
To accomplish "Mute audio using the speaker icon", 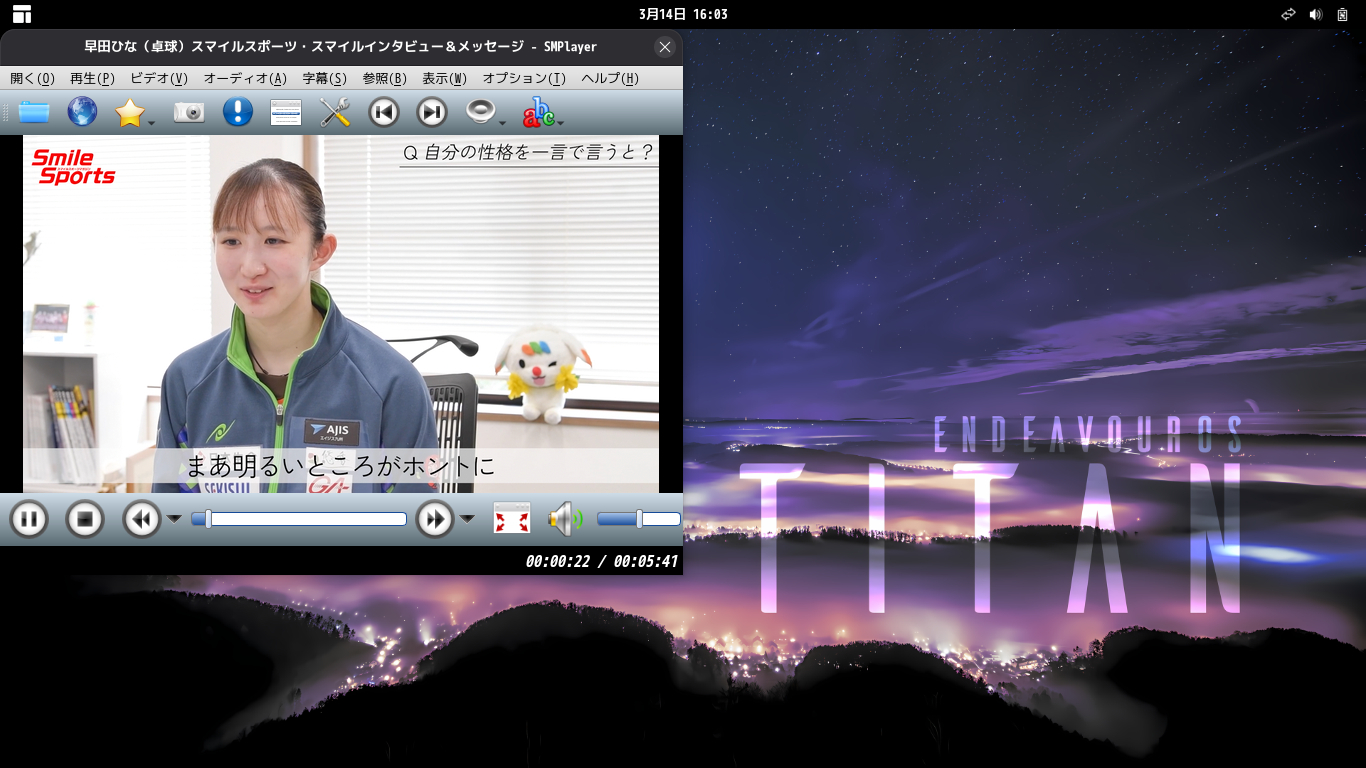I will 565,519.
